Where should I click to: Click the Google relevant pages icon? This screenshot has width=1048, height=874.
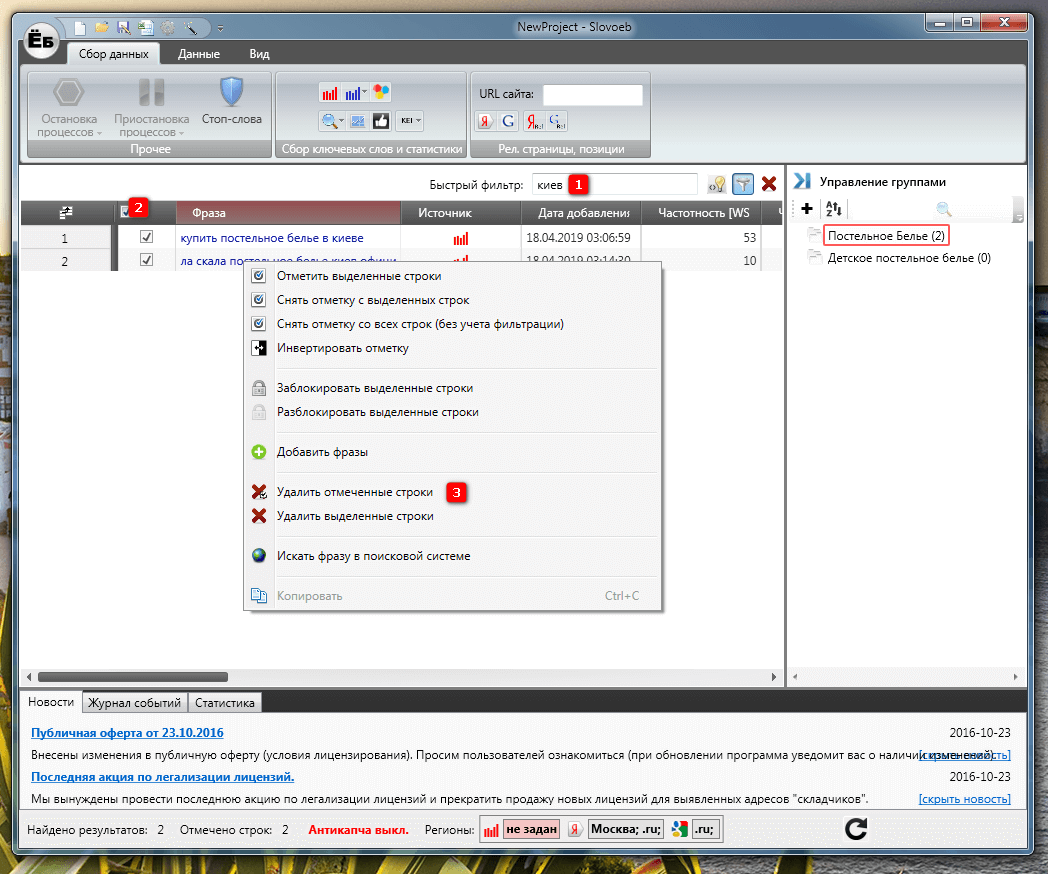tap(508, 121)
